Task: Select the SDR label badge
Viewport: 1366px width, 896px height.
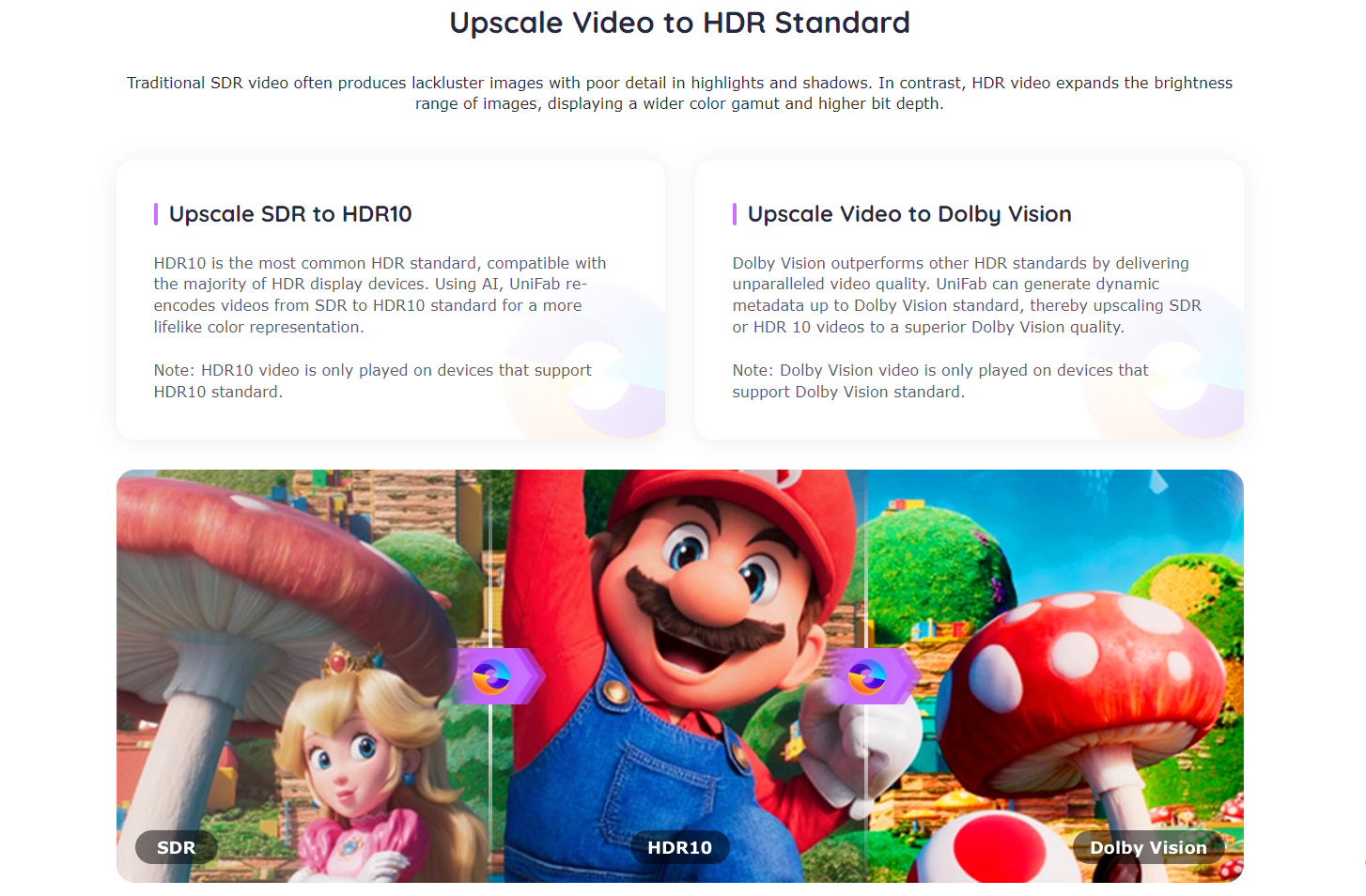Action: [x=177, y=847]
